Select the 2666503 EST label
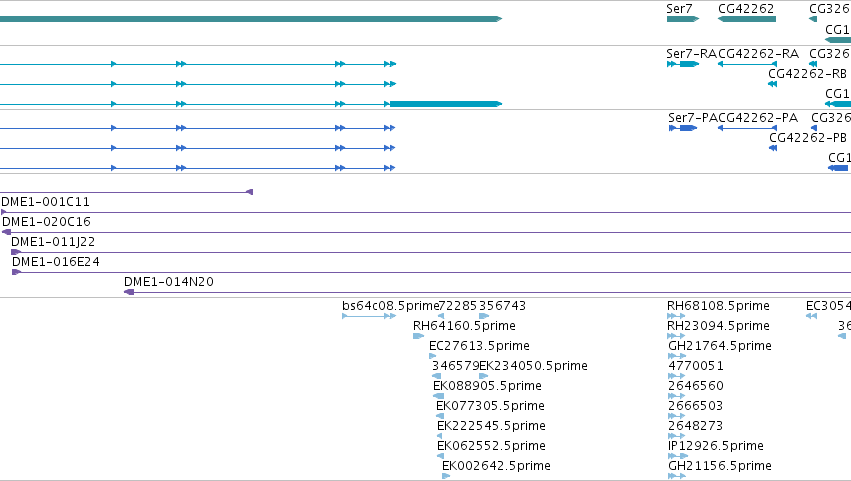The image size is (851, 481). click(696, 407)
